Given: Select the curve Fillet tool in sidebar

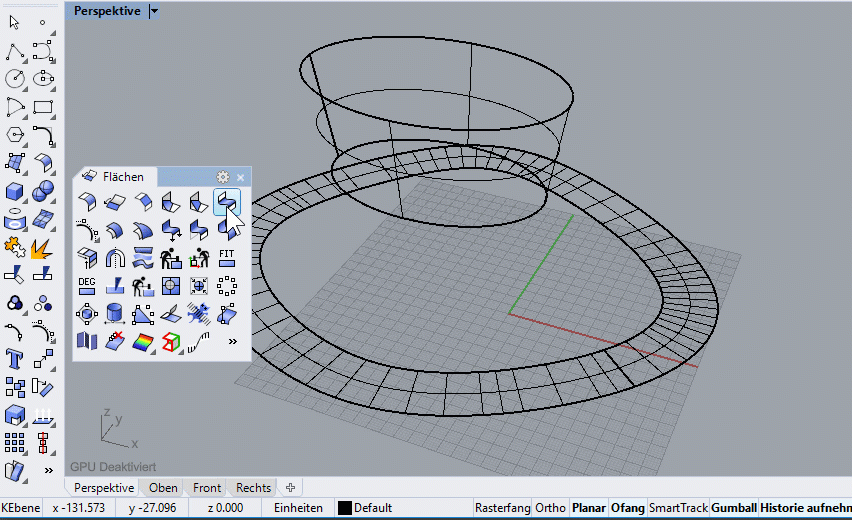Looking at the screenshot, I should click(x=43, y=135).
